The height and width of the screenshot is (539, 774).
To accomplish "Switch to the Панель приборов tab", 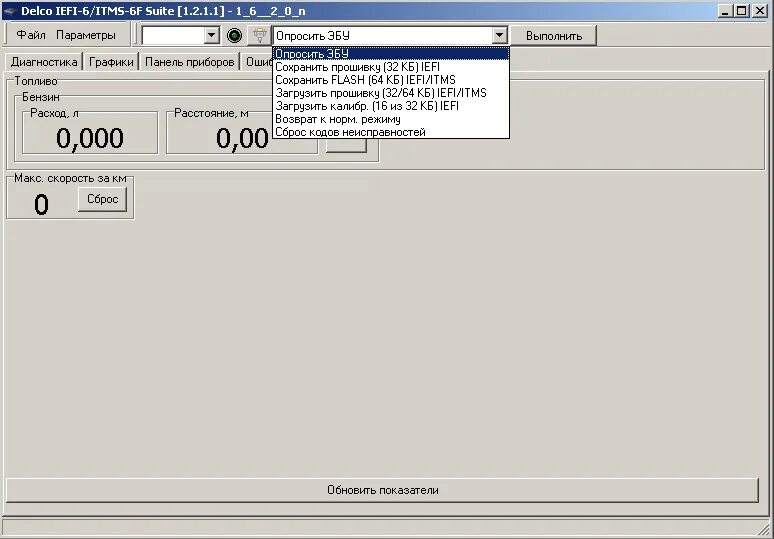I will pos(190,62).
